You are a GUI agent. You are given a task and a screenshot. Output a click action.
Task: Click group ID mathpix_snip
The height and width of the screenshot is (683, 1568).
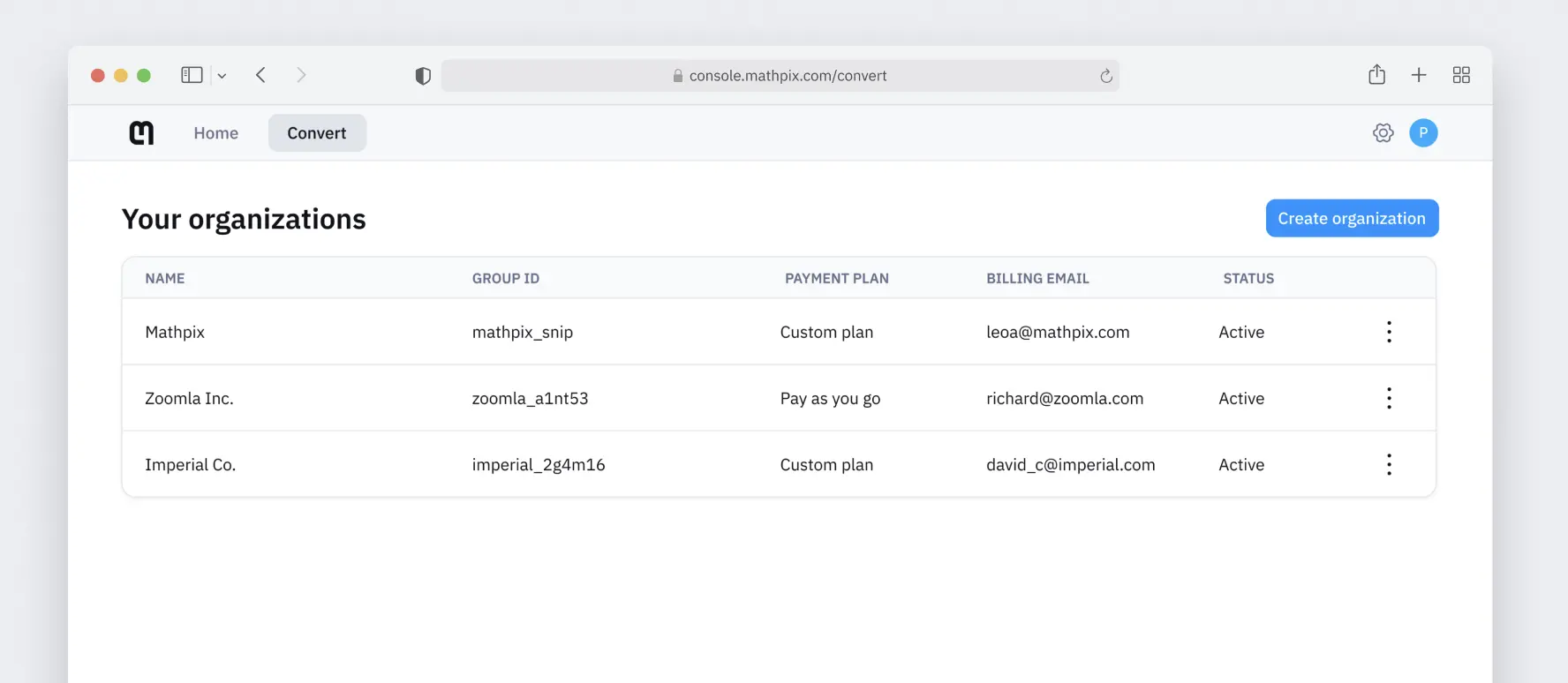(523, 332)
